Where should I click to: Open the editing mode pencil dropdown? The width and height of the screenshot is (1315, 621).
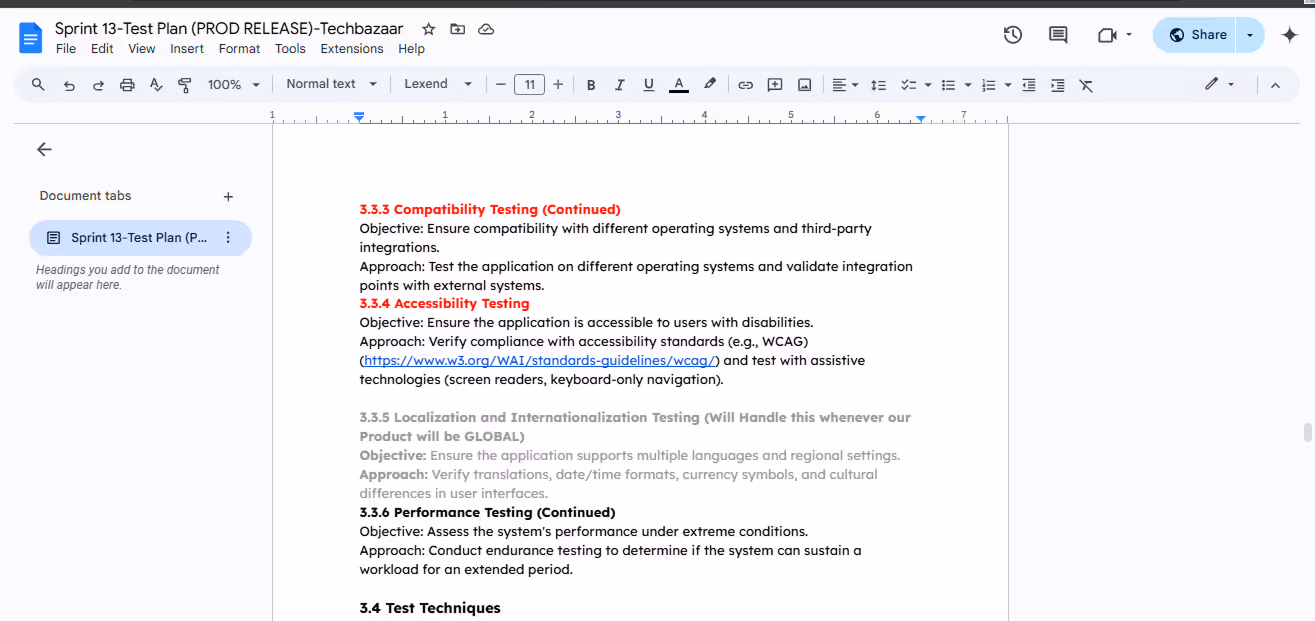point(1219,85)
